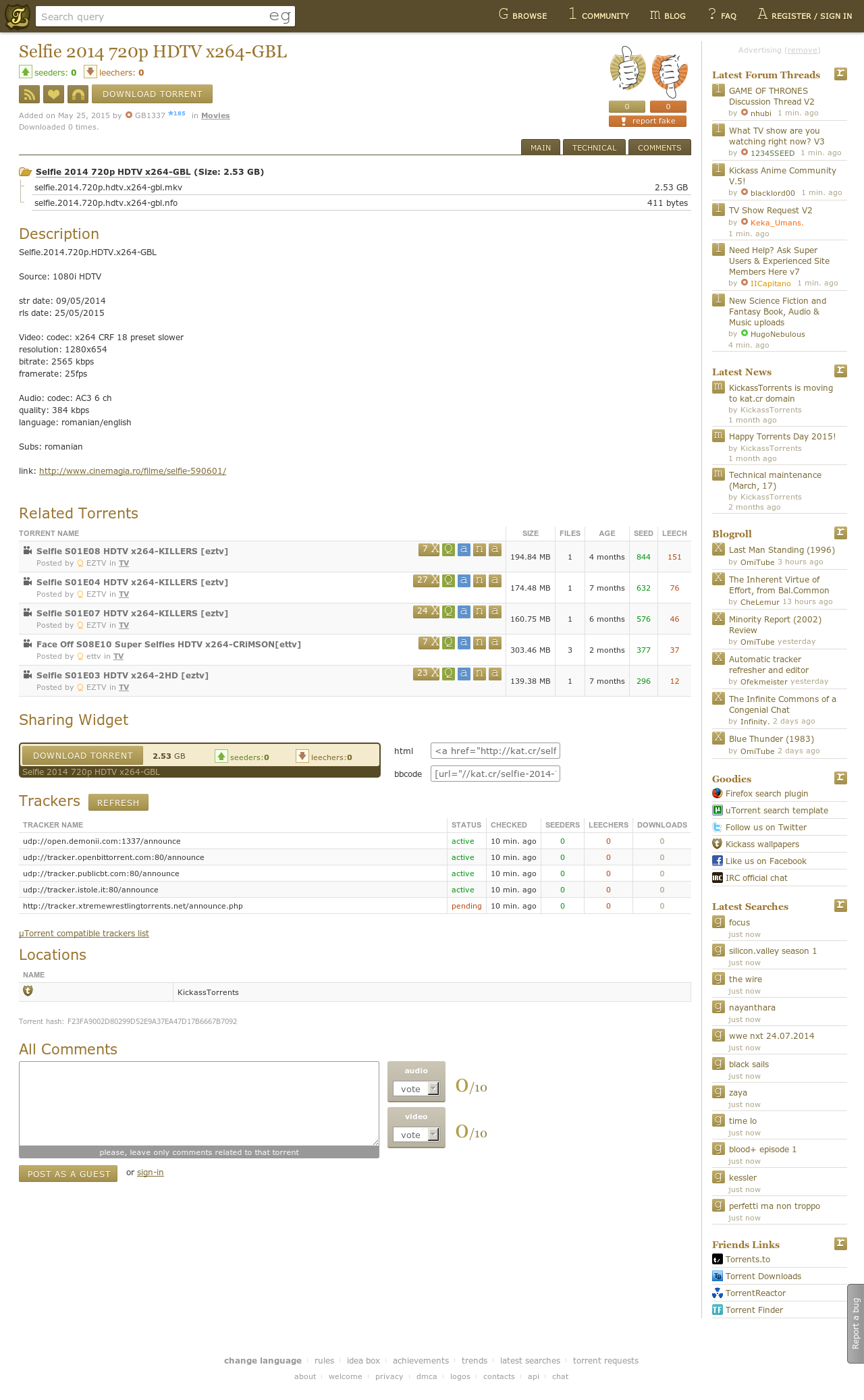Click the Kickass wallpapers icon
This screenshot has height=1400, width=864.
[x=718, y=844]
